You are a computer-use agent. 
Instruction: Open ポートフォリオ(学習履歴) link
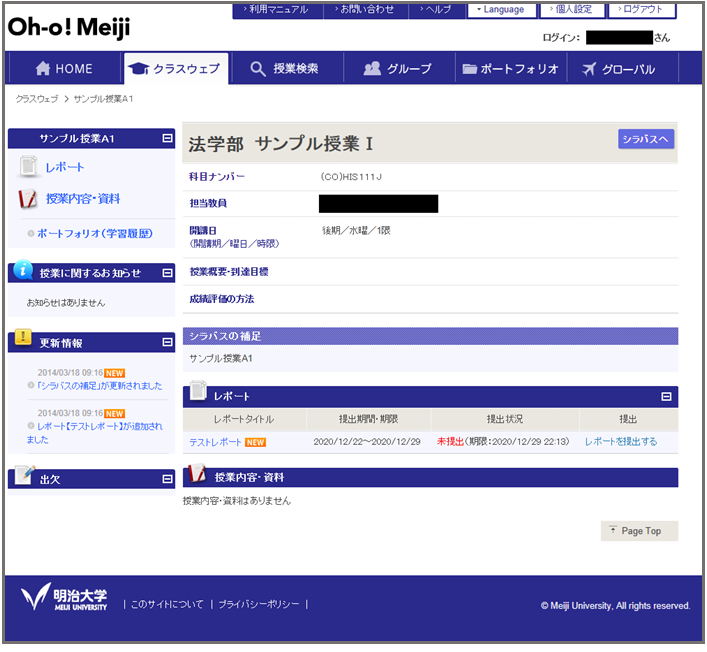[x=95, y=234]
